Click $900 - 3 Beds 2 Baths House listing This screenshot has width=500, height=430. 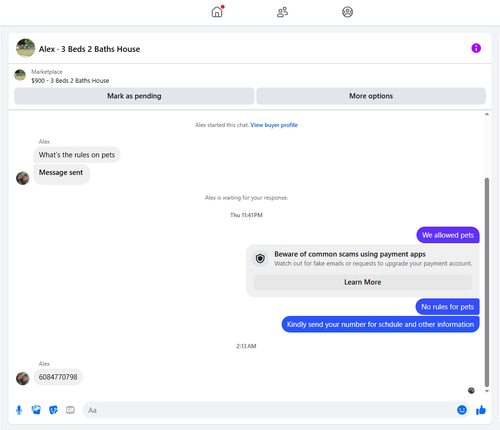[70, 81]
